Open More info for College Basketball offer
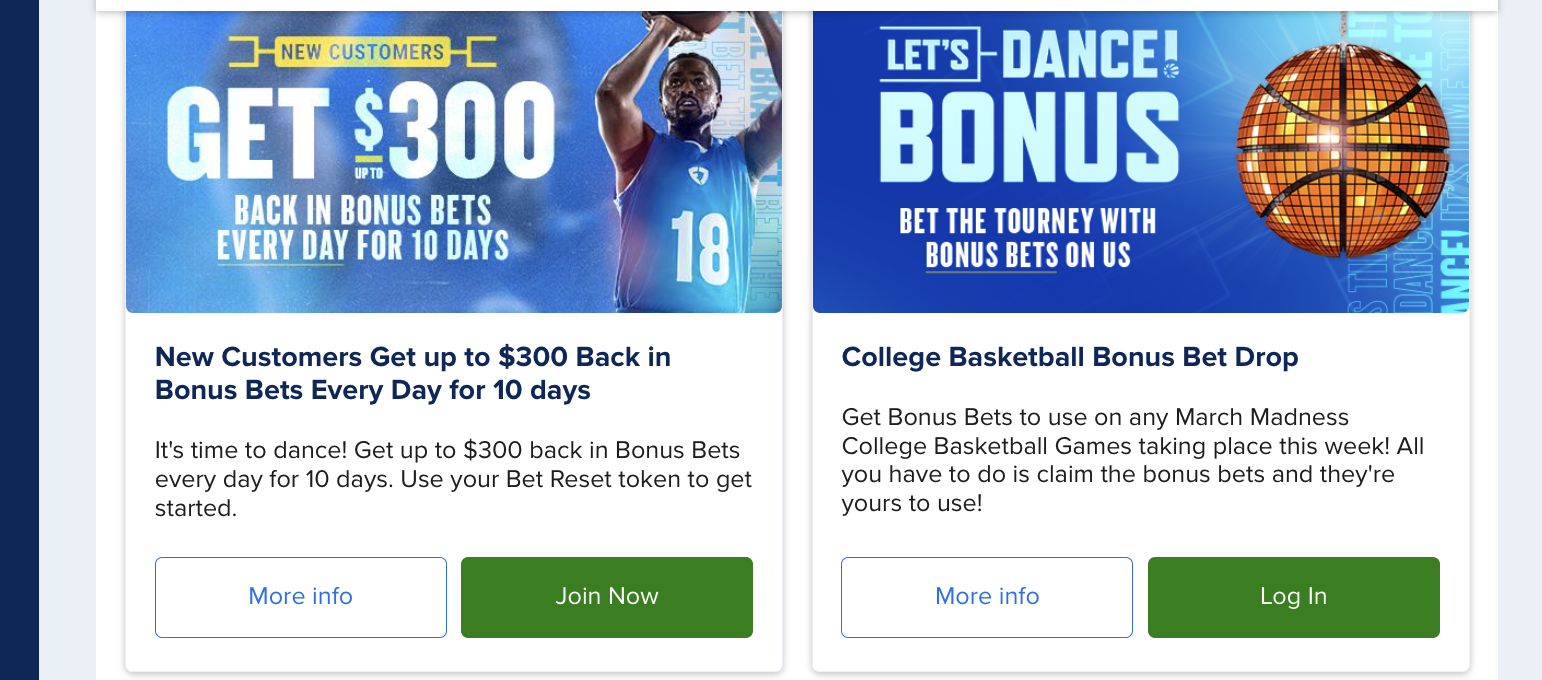 click(x=986, y=597)
